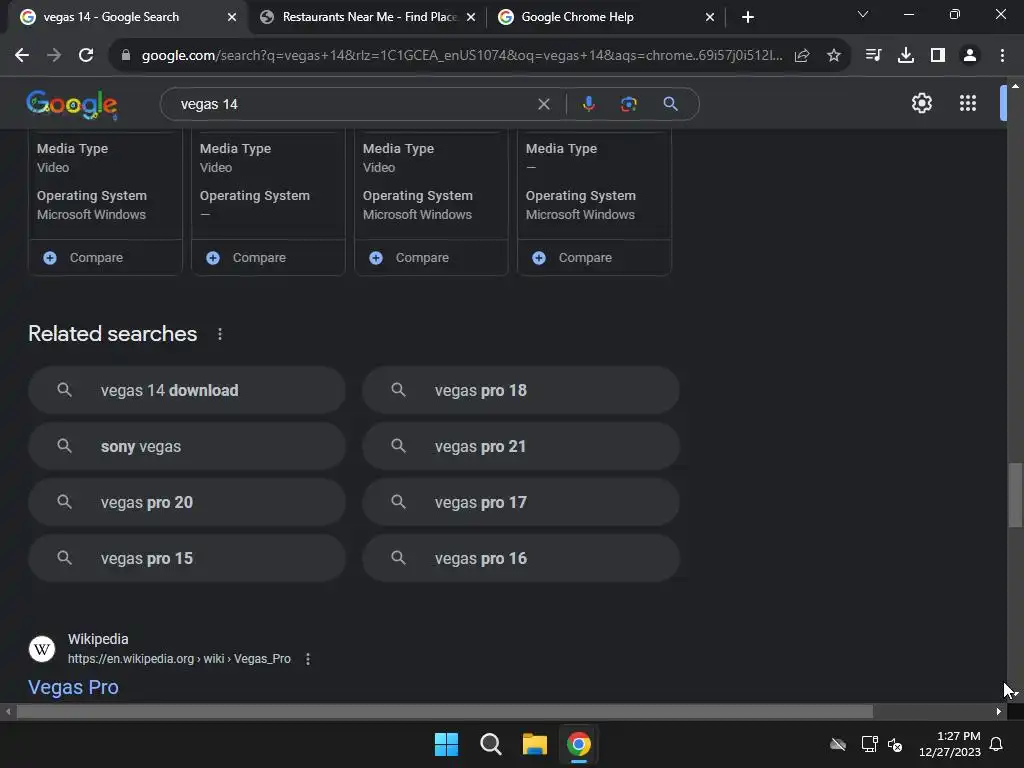
Task: Open Google quick settings gear
Action: [x=921, y=103]
